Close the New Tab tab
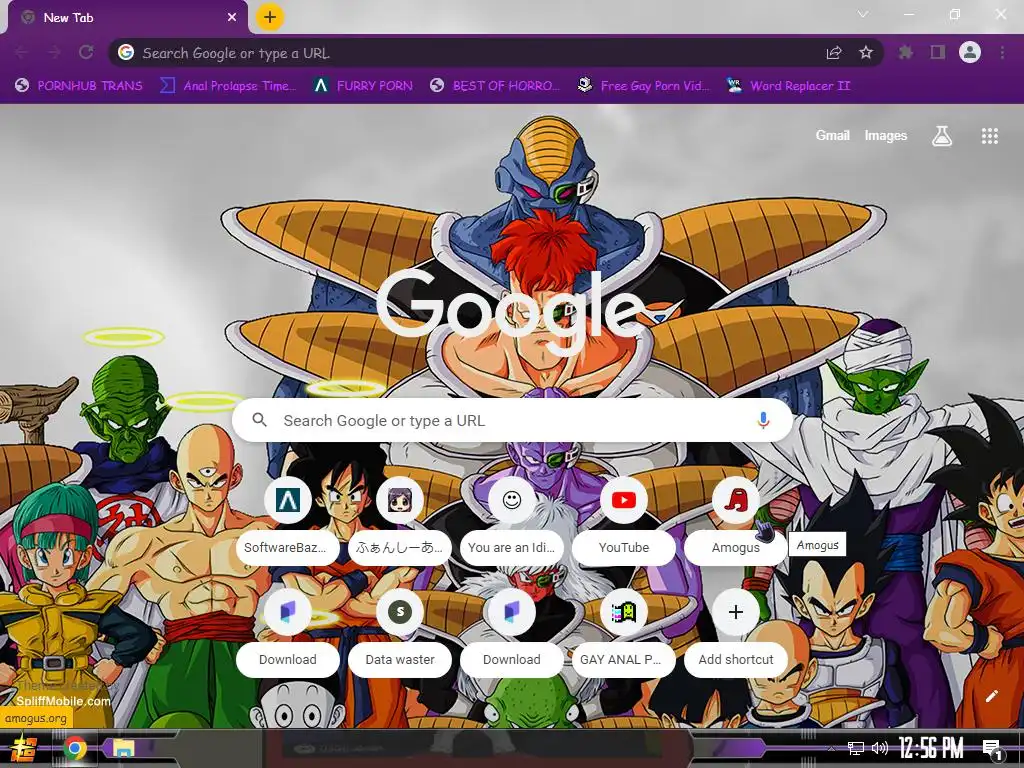 pos(232,18)
